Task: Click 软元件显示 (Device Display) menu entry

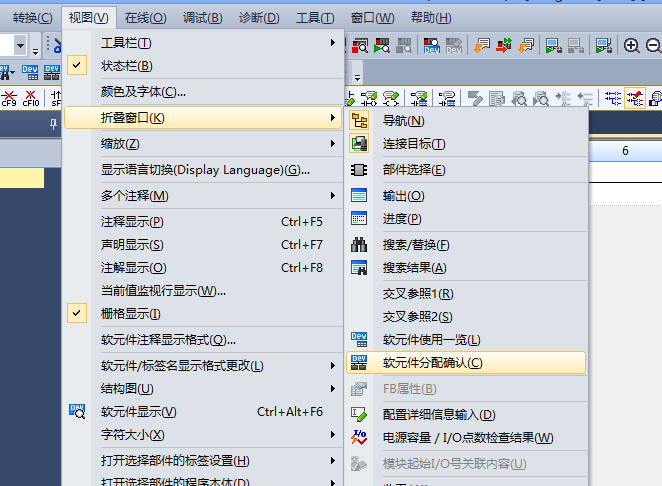Action: (x=138, y=412)
